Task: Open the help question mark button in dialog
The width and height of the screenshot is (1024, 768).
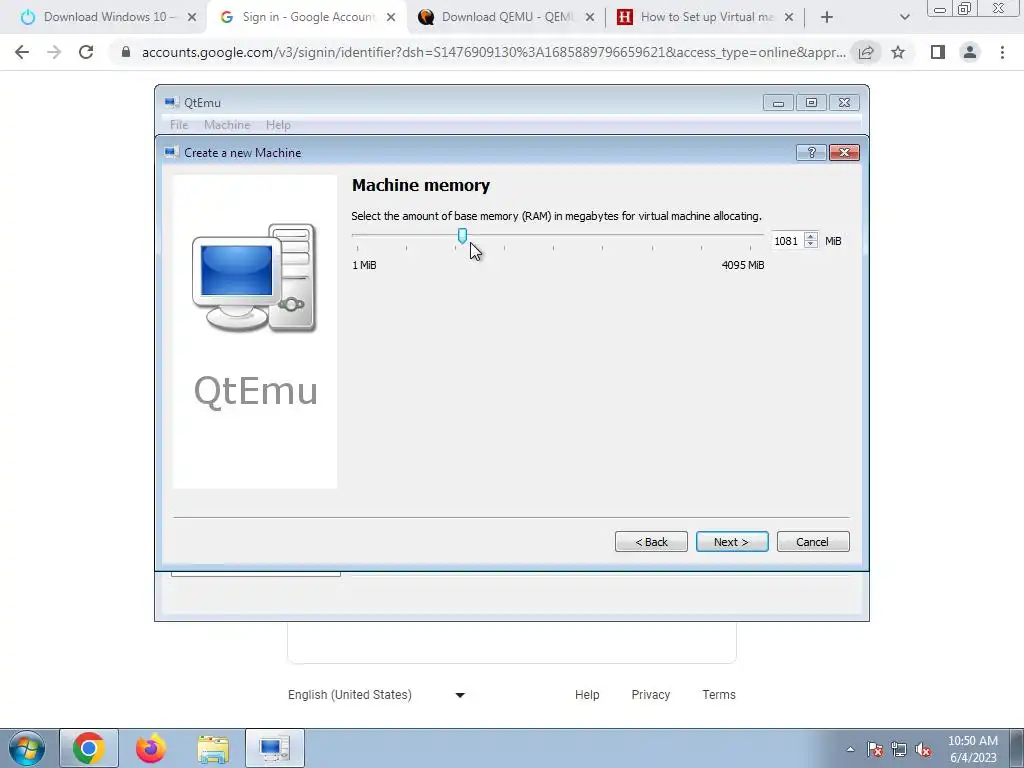Action: pyautogui.click(x=811, y=152)
